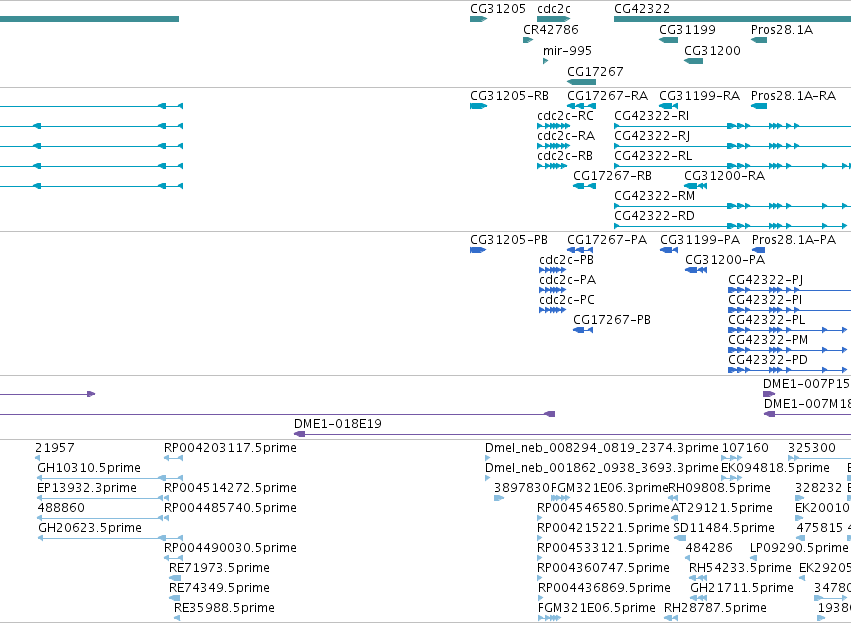Click transcript CG42322-RJ label
Image resolution: width=851 pixels, height=623 pixels.
click(652, 136)
